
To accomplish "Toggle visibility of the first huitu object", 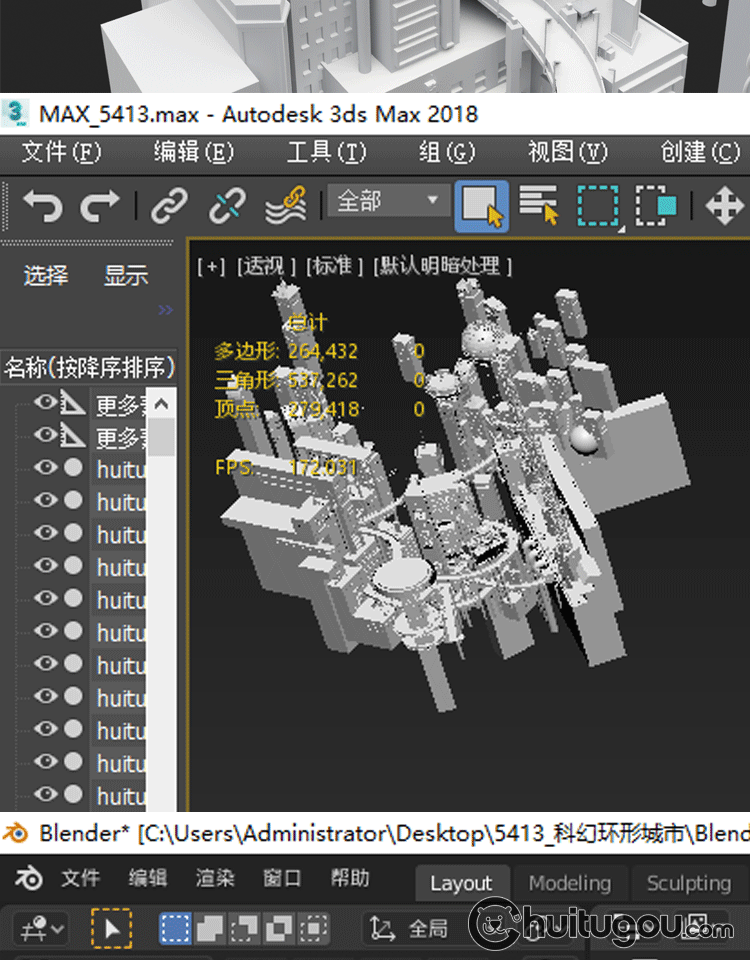I will coord(45,468).
